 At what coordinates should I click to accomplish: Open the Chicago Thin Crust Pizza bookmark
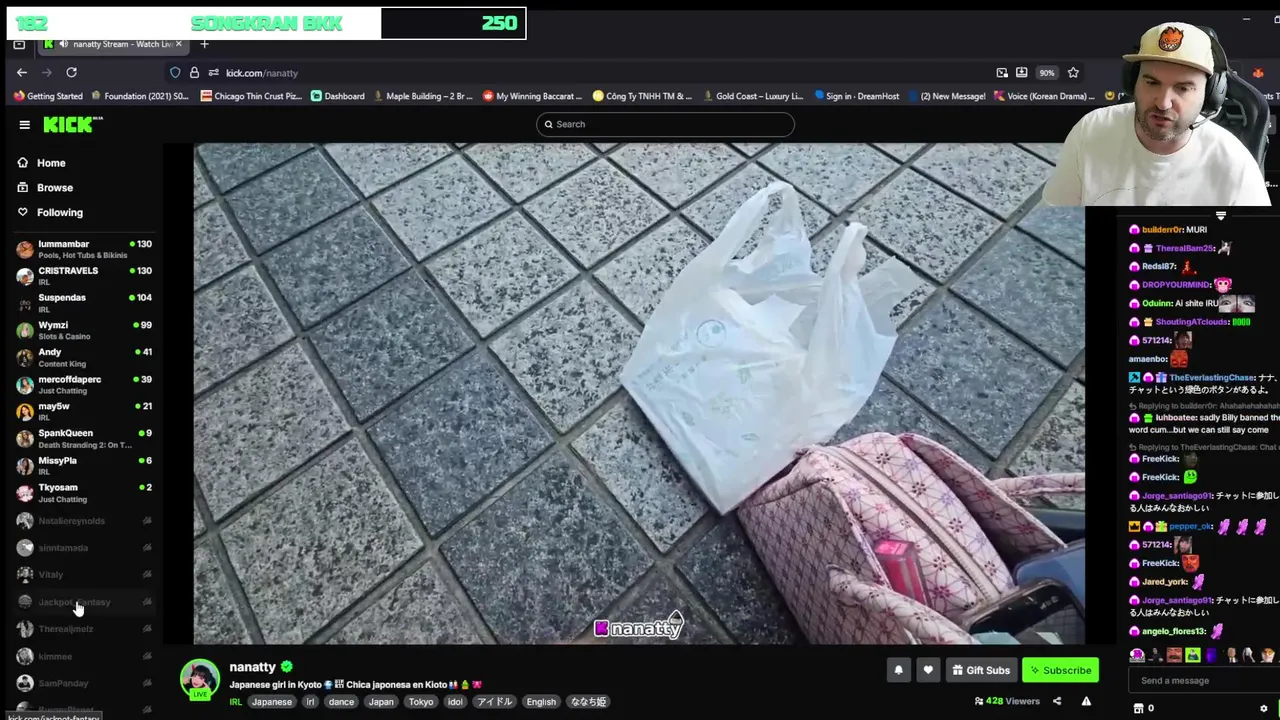[x=251, y=96]
